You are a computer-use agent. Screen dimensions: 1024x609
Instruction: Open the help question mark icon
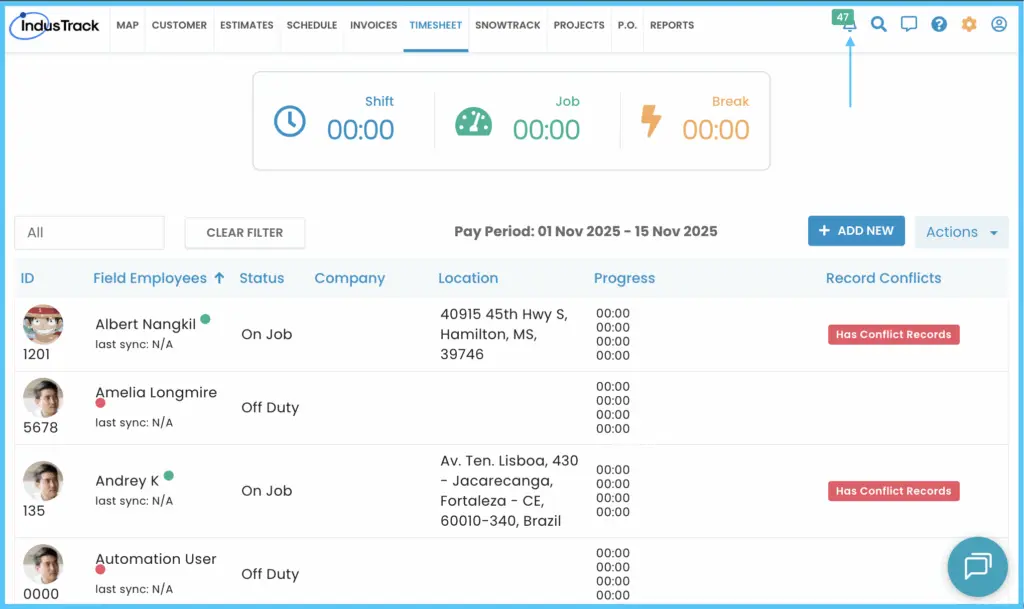pyautogui.click(x=938, y=25)
